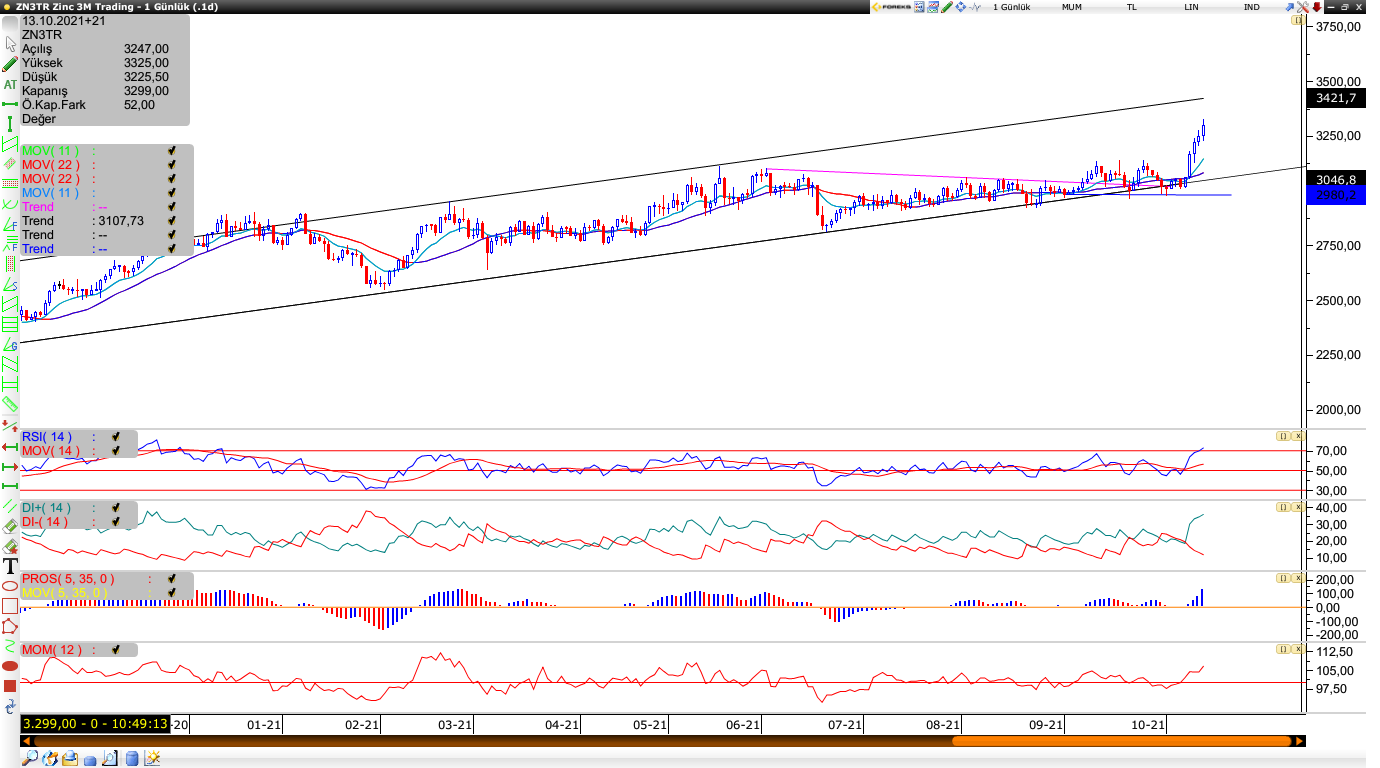Click the chart template icon beside the pencil
Viewport: 1380px width, 768px height.
[932, 7]
